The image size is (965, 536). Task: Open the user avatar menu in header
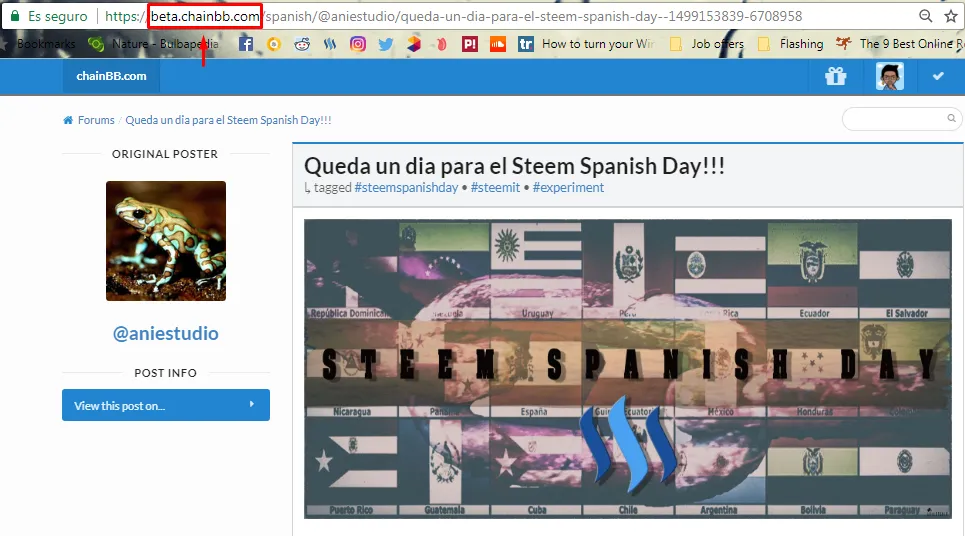[x=889, y=76]
